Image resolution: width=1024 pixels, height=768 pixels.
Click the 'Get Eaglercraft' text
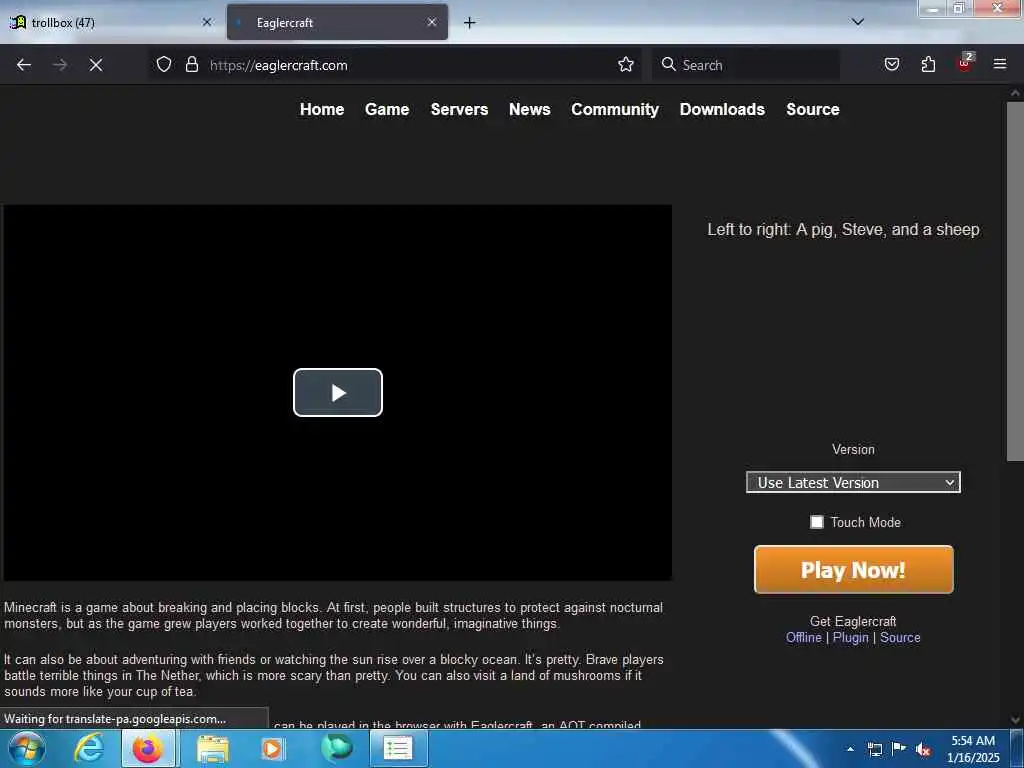(853, 621)
